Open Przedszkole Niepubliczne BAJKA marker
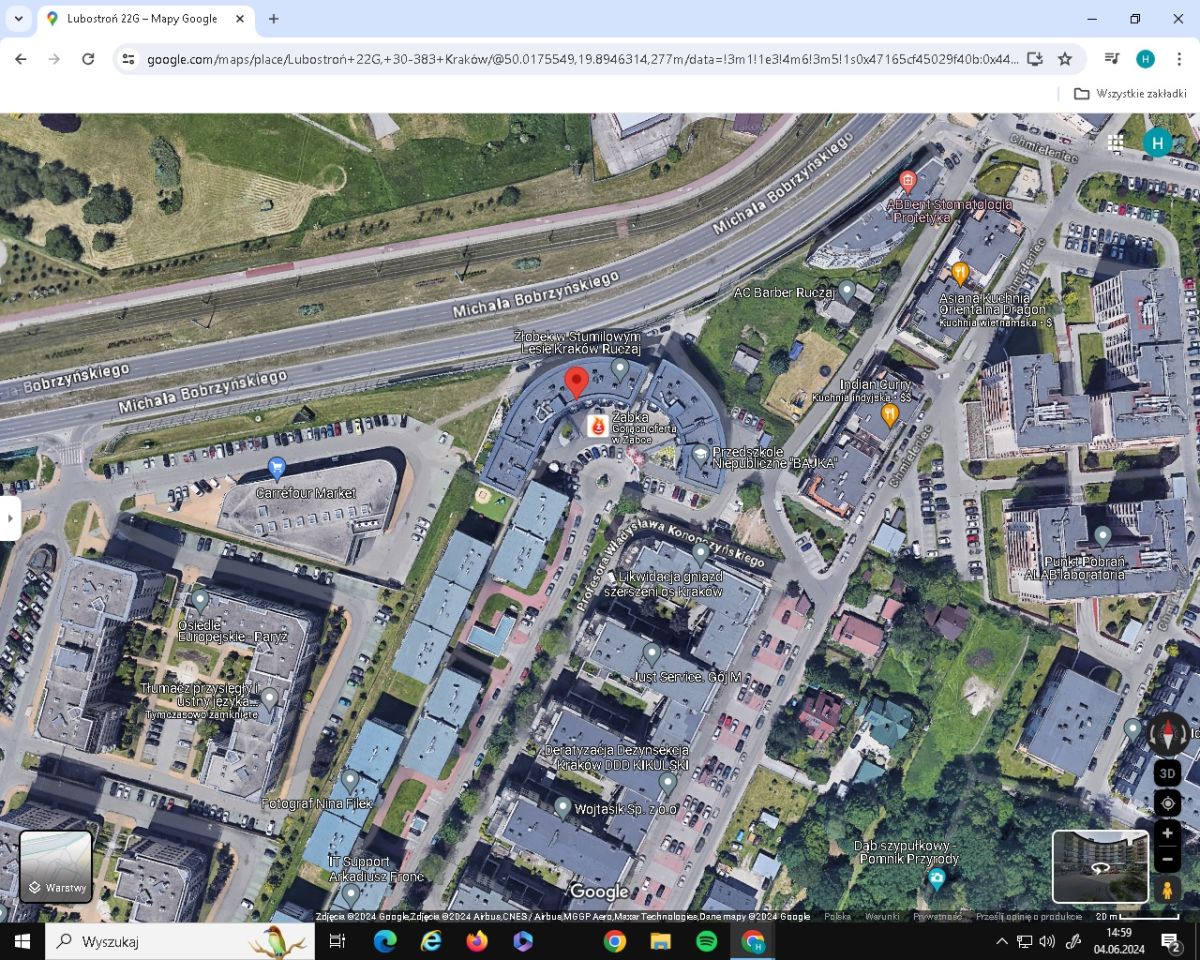The height and width of the screenshot is (960, 1200). pyautogui.click(x=700, y=454)
